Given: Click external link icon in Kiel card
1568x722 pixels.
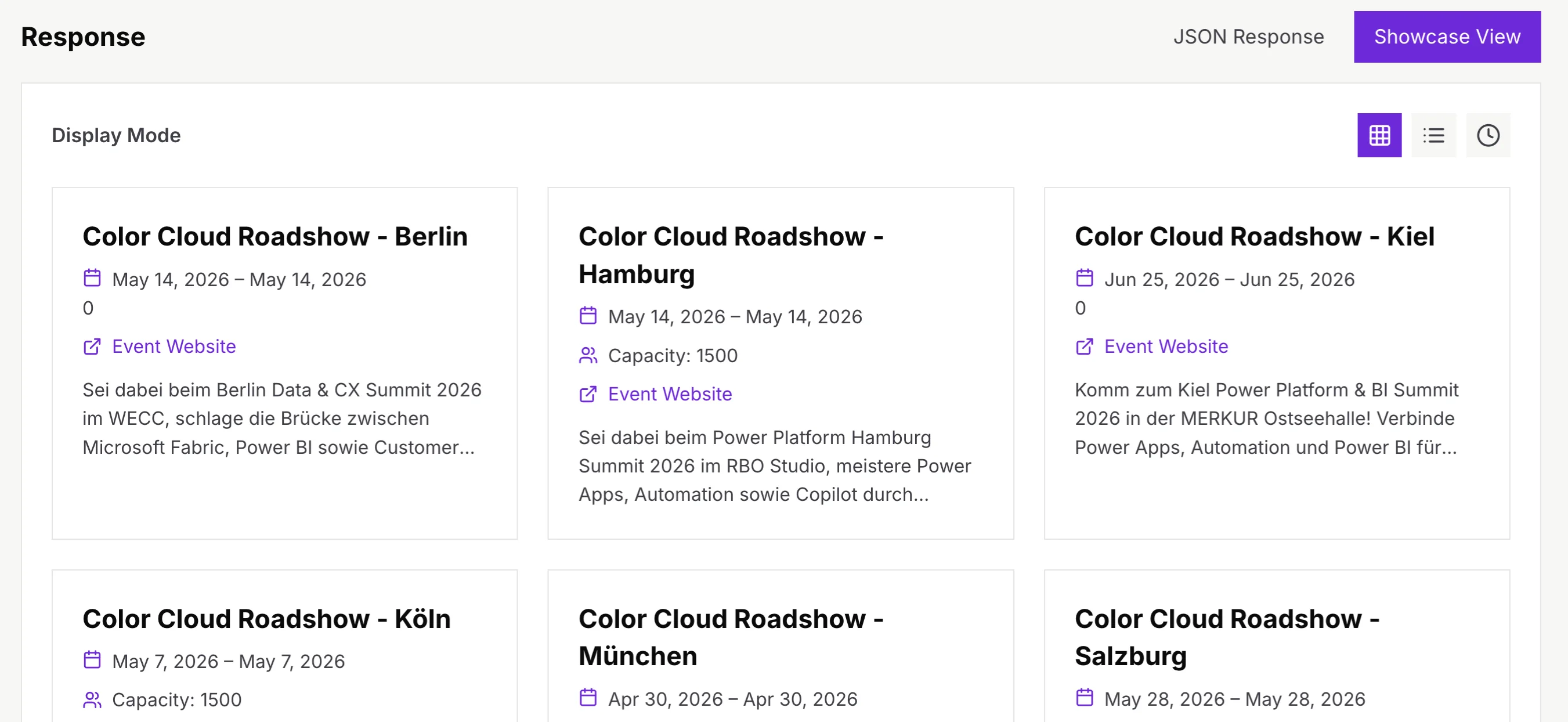Looking at the screenshot, I should click(1084, 346).
